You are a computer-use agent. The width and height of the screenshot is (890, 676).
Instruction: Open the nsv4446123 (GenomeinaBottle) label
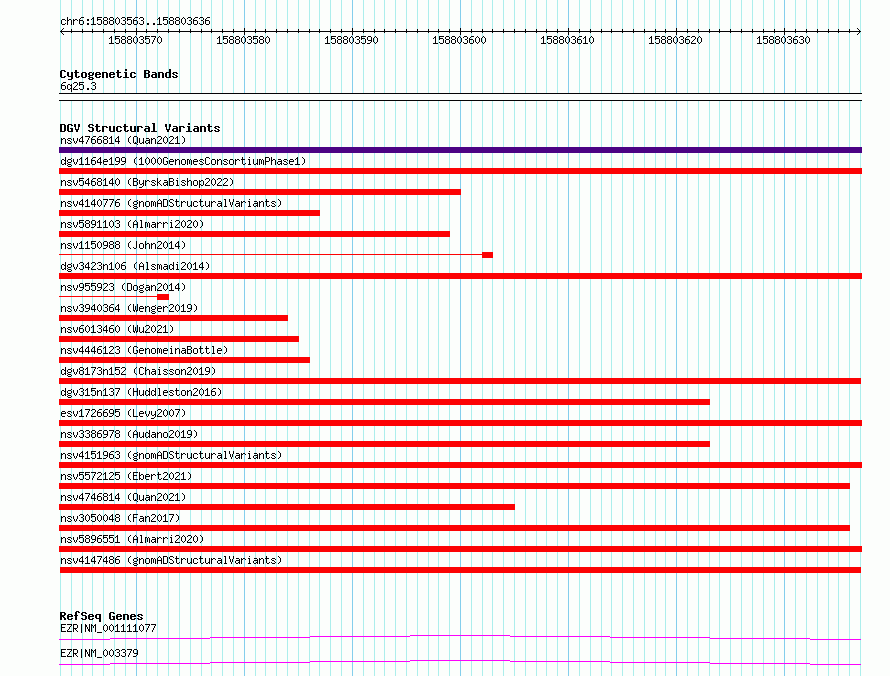[144, 350]
